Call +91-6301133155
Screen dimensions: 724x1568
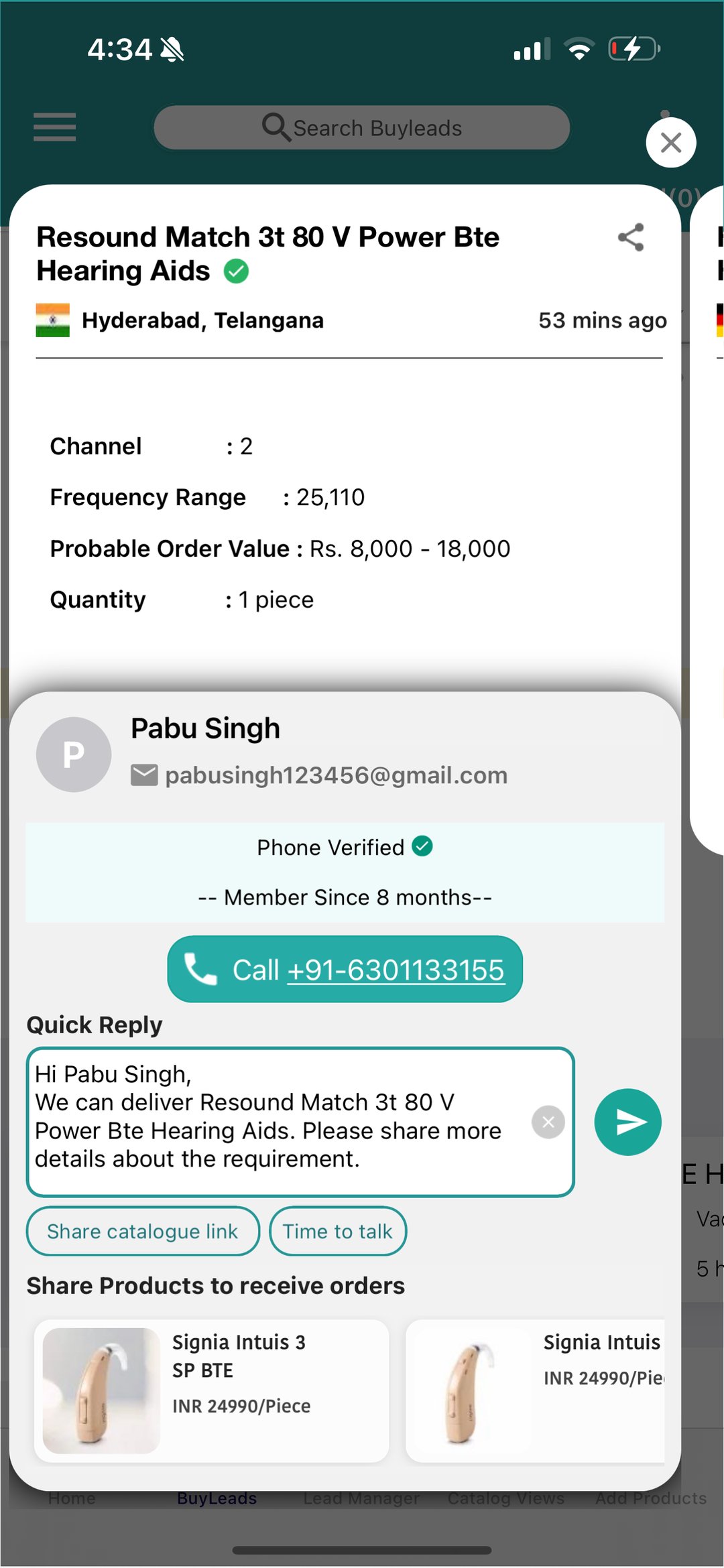pyautogui.click(x=345, y=970)
